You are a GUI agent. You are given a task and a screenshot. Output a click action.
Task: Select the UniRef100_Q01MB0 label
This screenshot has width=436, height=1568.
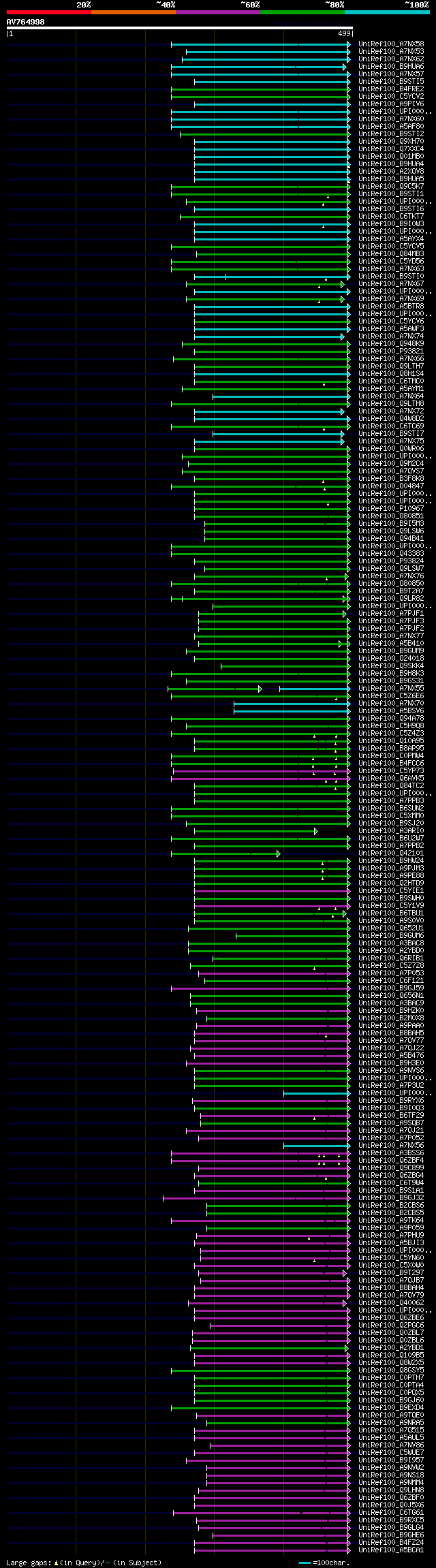(391, 157)
